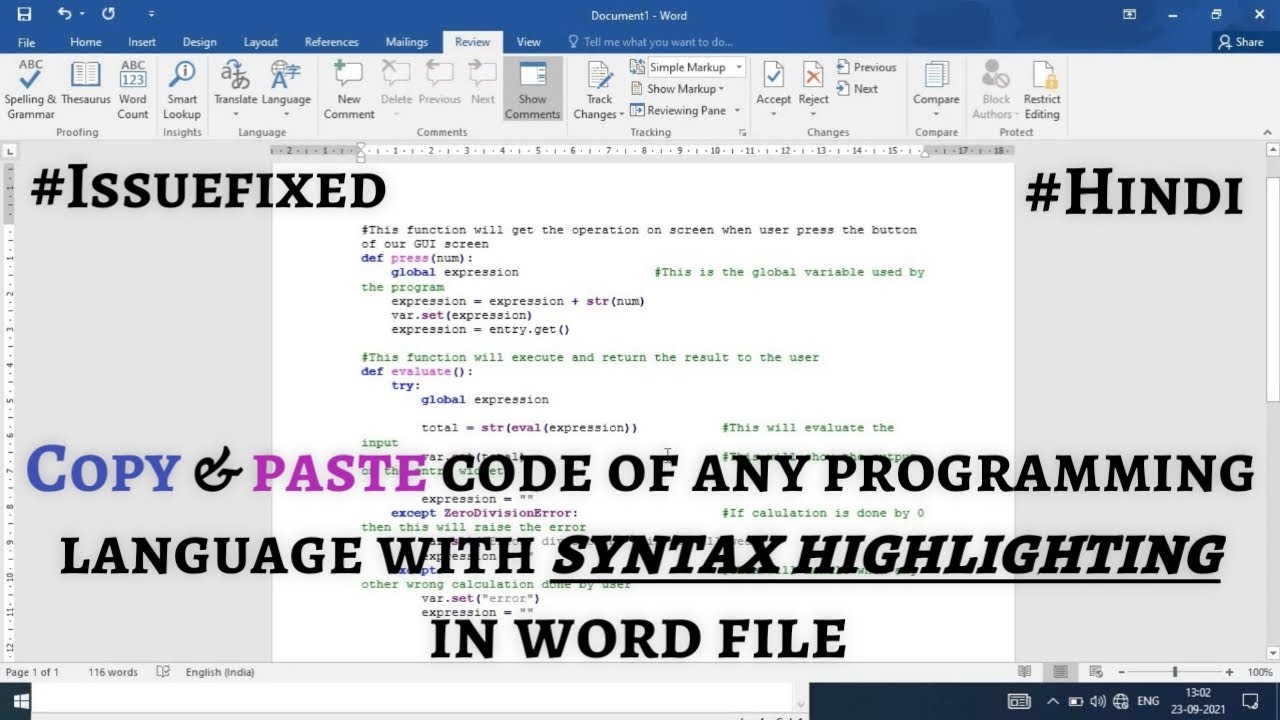Open the Windows notification center

click(1250, 701)
